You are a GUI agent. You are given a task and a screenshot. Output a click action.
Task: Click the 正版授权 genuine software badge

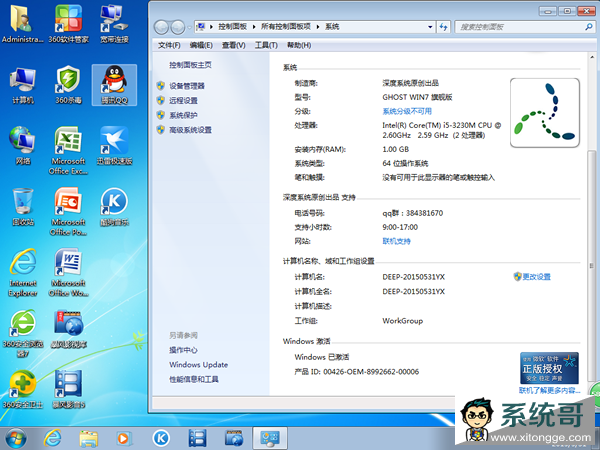tap(549, 368)
